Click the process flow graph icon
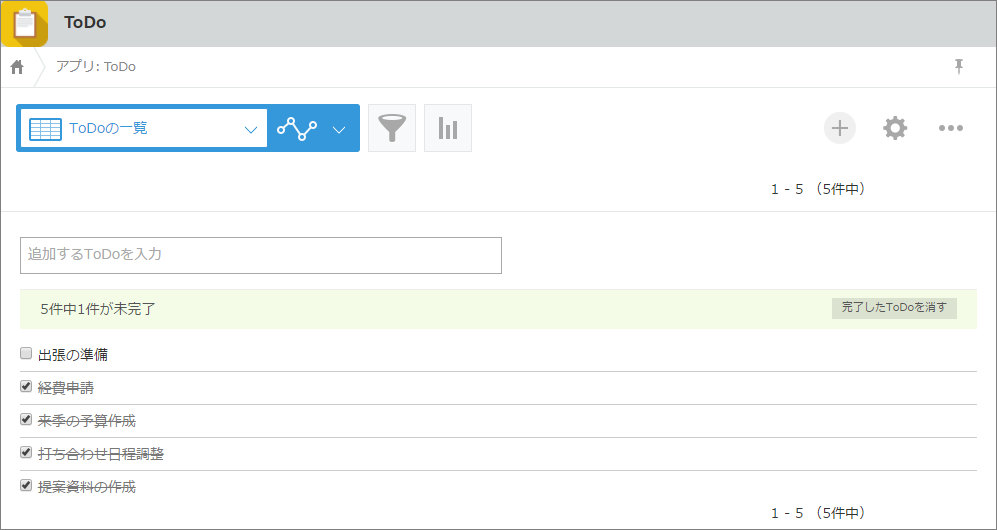997x530 pixels. coord(297,128)
